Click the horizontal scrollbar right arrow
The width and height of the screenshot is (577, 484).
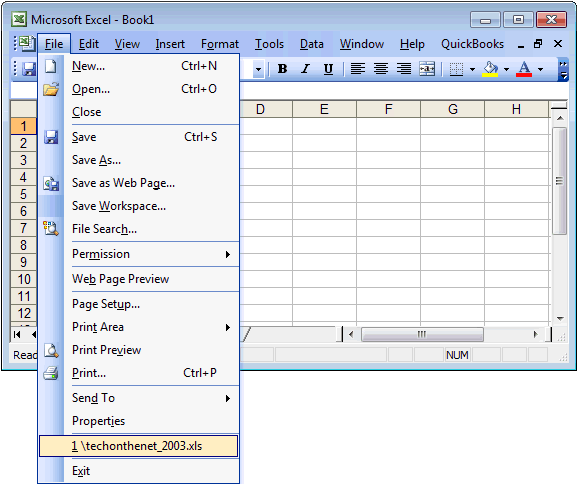pos(536,334)
